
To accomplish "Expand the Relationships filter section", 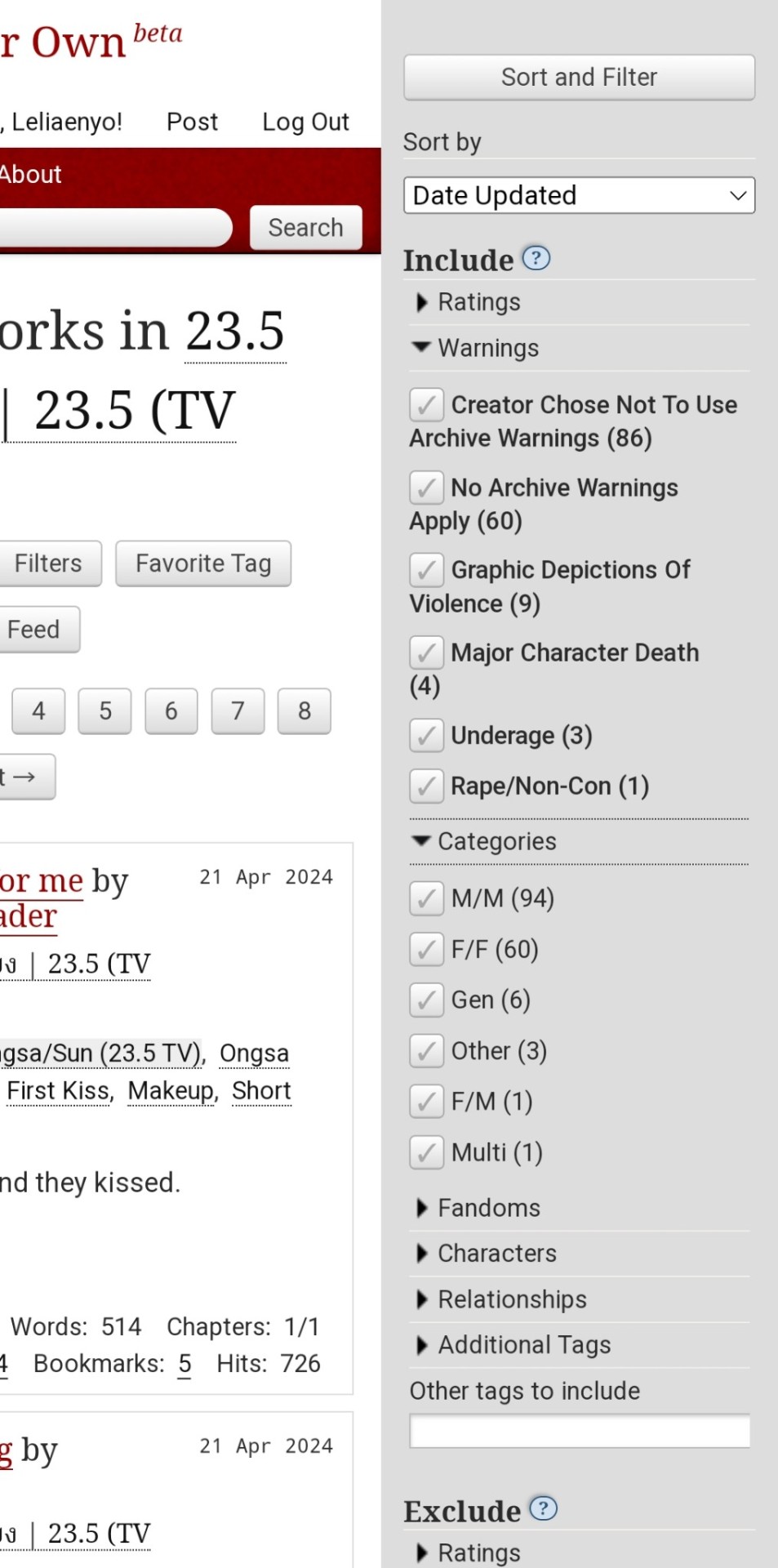I will pyautogui.click(x=511, y=1299).
